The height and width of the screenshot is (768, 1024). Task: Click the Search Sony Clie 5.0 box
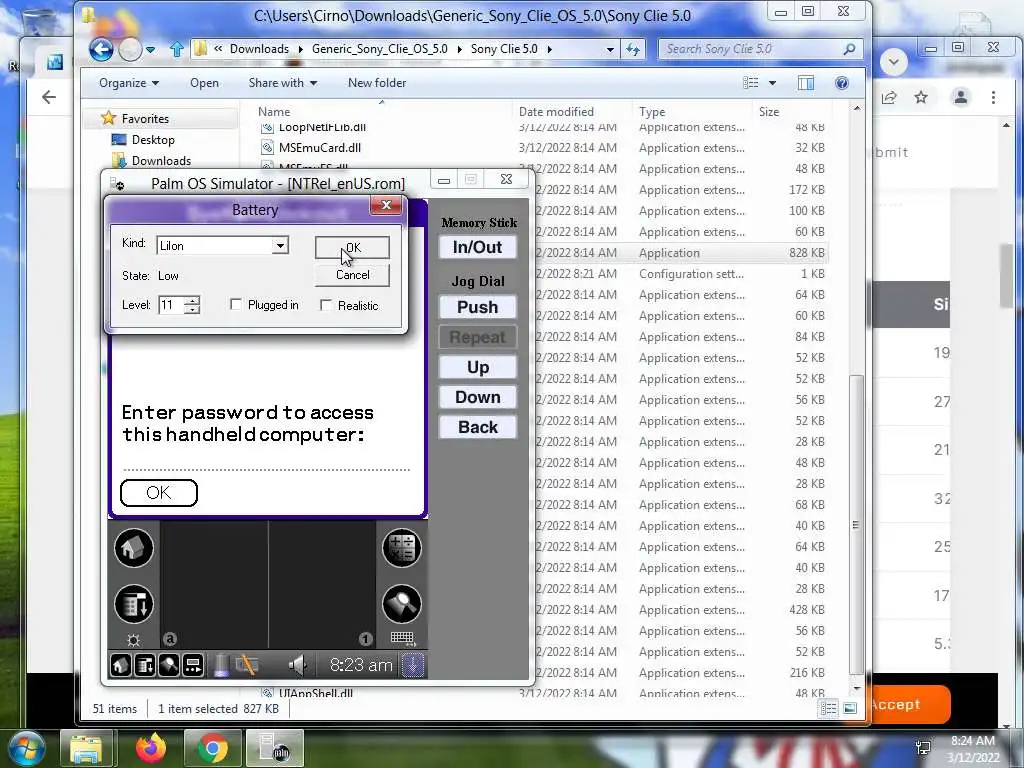click(761, 49)
